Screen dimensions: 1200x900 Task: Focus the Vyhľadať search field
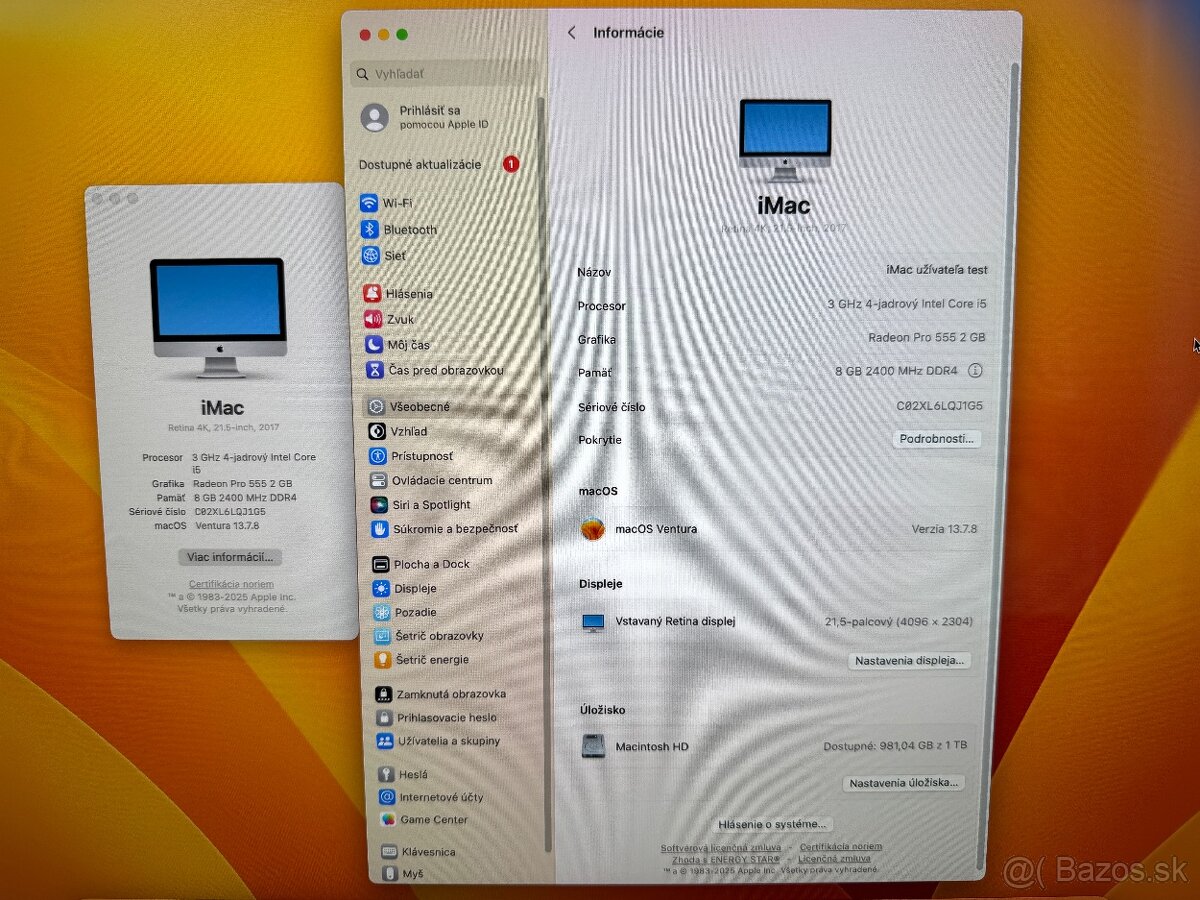(445, 74)
